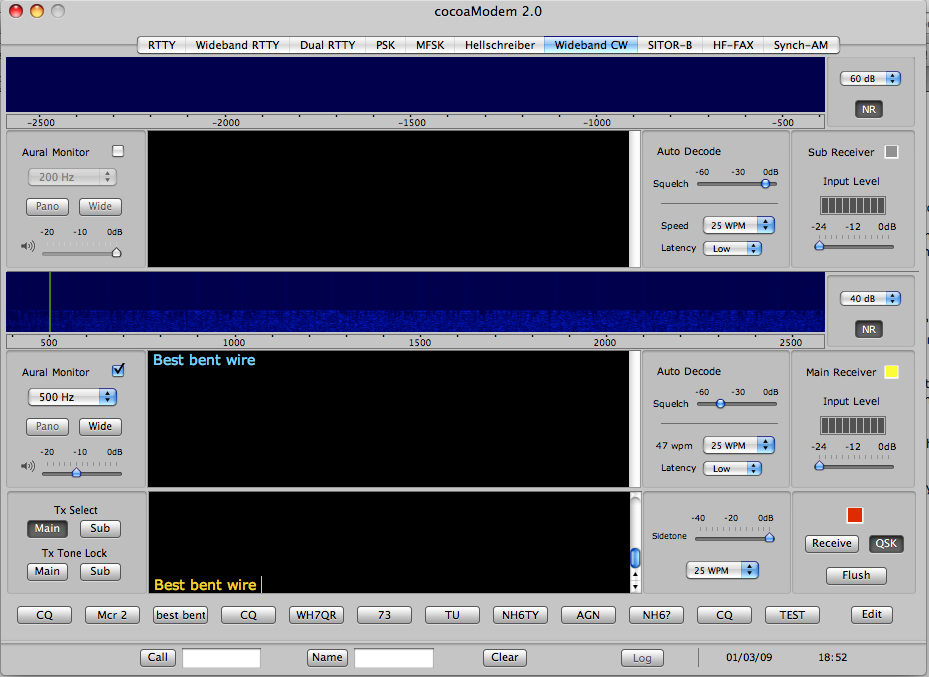Send the 73 macro
Image resolution: width=929 pixels, height=677 pixels.
(x=384, y=615)
